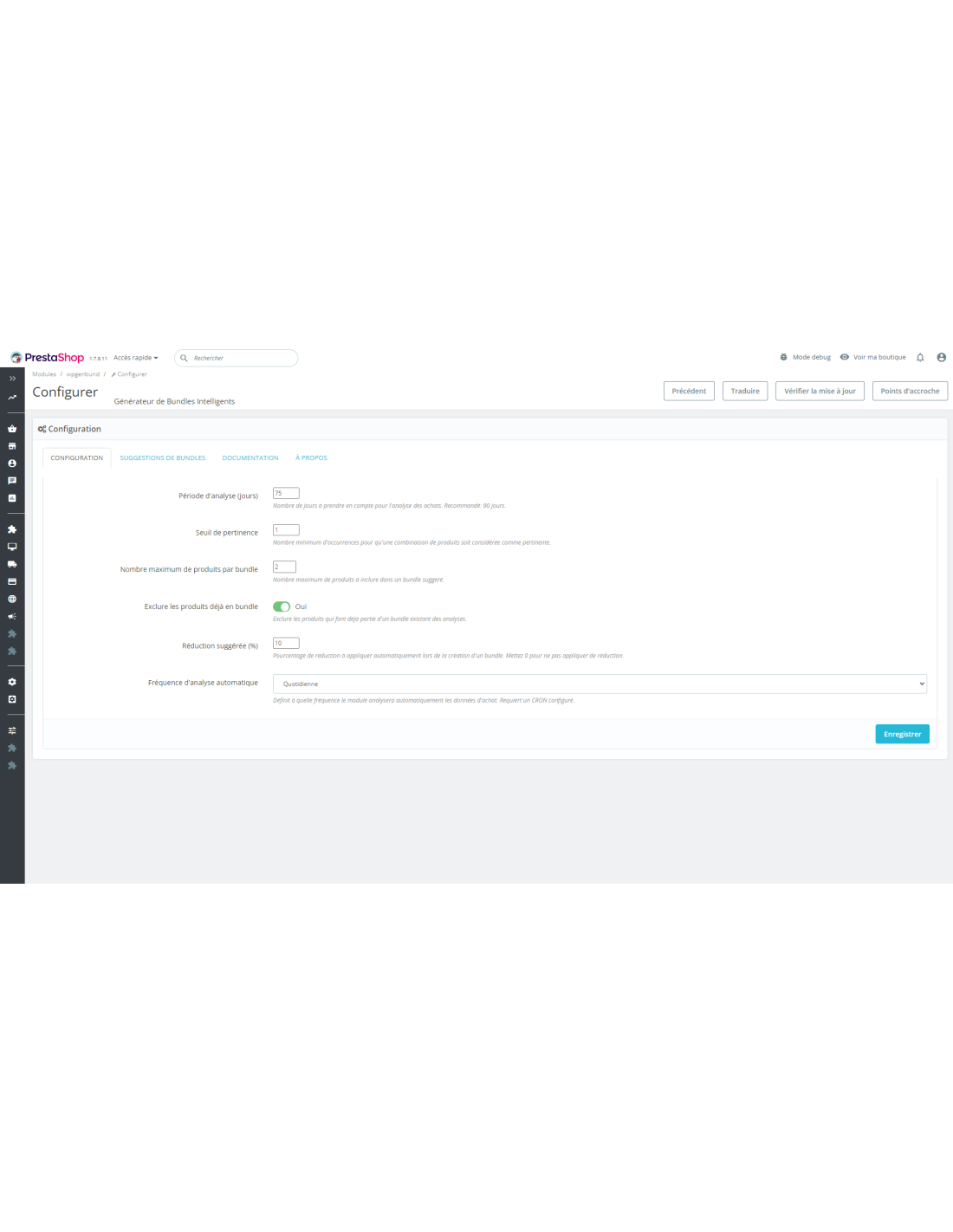Open Shop Parameters via the gear sidebar icon
The width and height of the screenshot is (953, 1232).
tap(12, 682)
